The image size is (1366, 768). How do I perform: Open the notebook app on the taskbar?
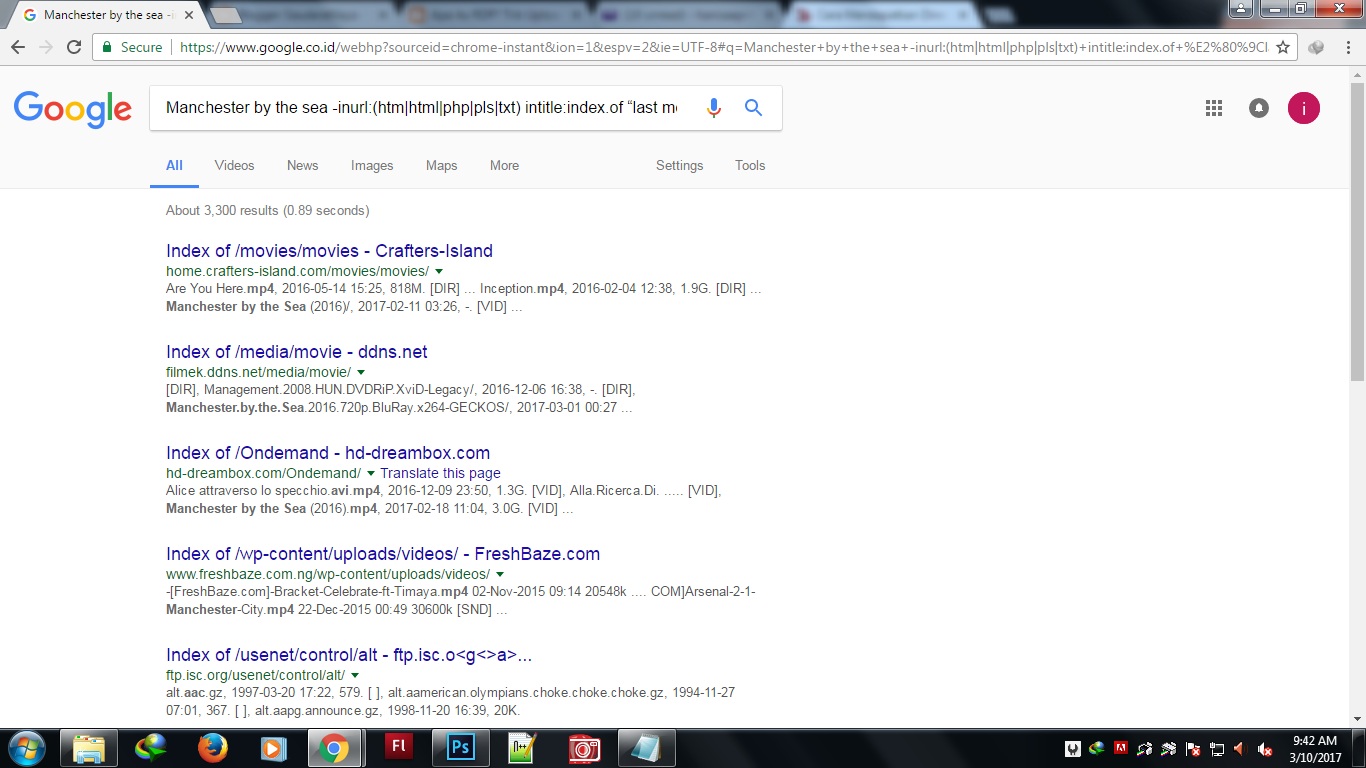(647, 748)
